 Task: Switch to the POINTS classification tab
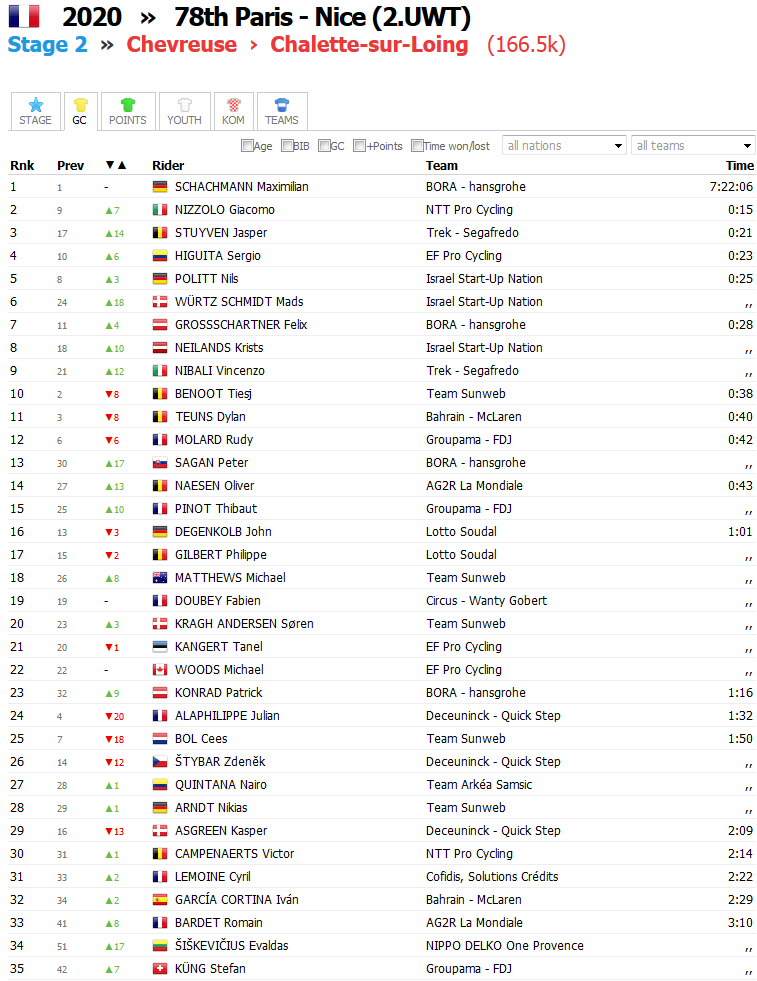tap(127, 111)
